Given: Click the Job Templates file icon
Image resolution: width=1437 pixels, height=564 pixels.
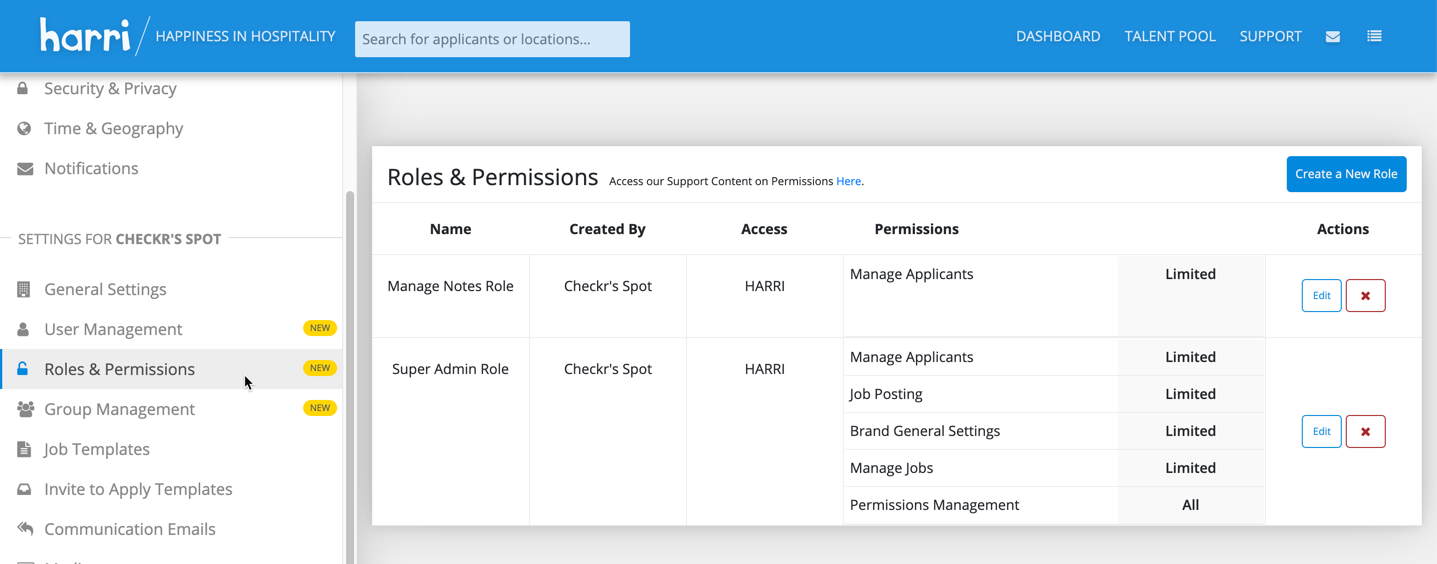Looking at the screenshot, I should [x=24, y=449].
